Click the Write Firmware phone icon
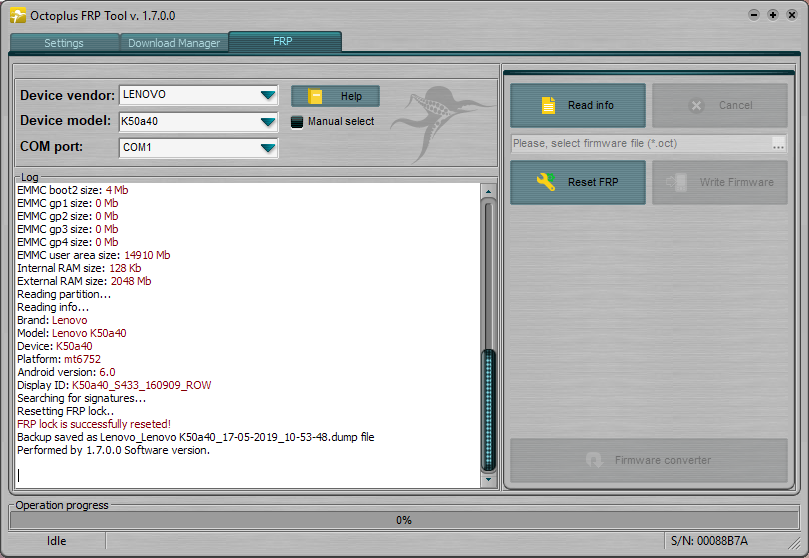This screenshot has height=558, width=809. point(676,182)
